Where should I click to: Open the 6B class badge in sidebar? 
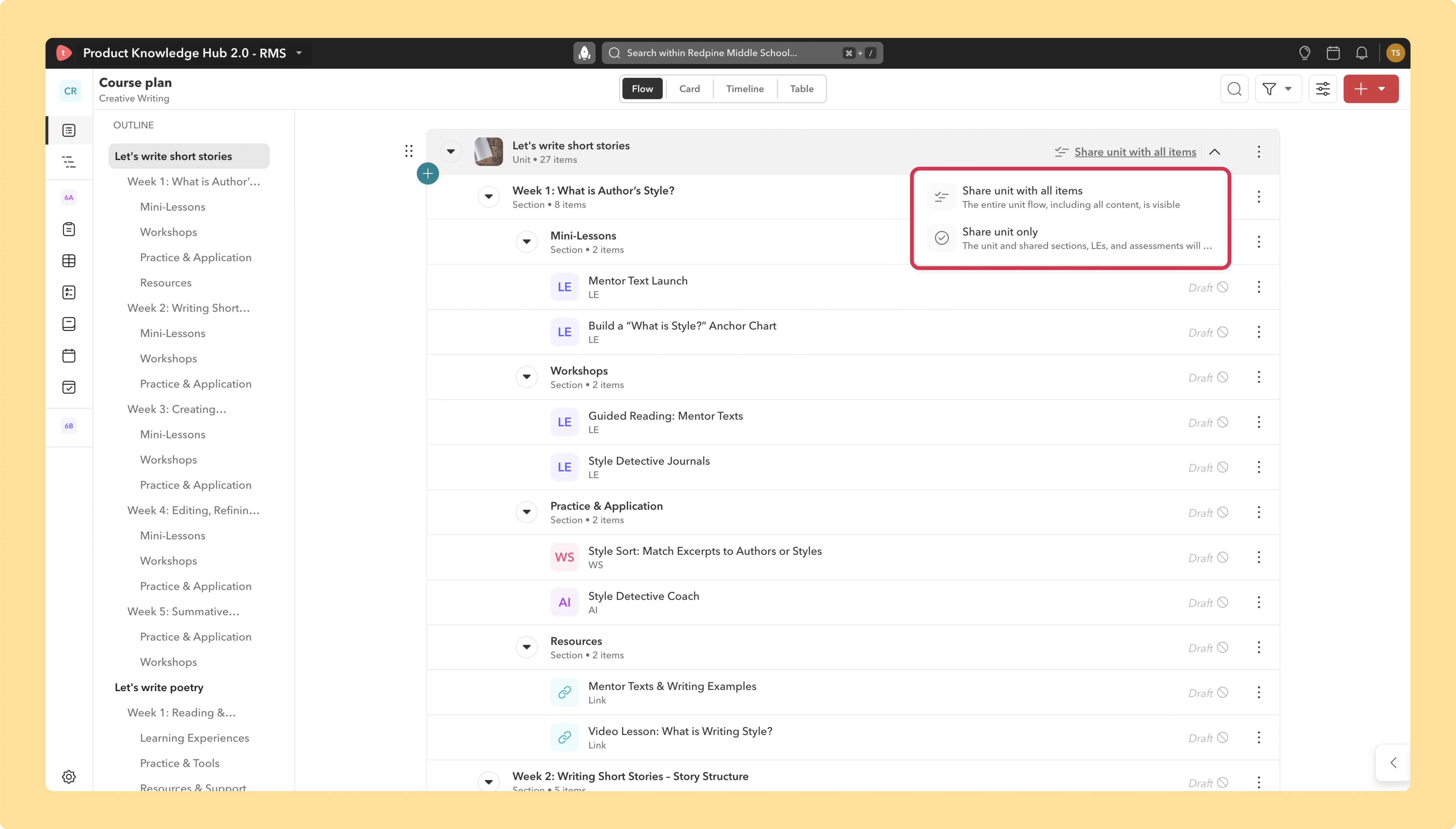69,426
